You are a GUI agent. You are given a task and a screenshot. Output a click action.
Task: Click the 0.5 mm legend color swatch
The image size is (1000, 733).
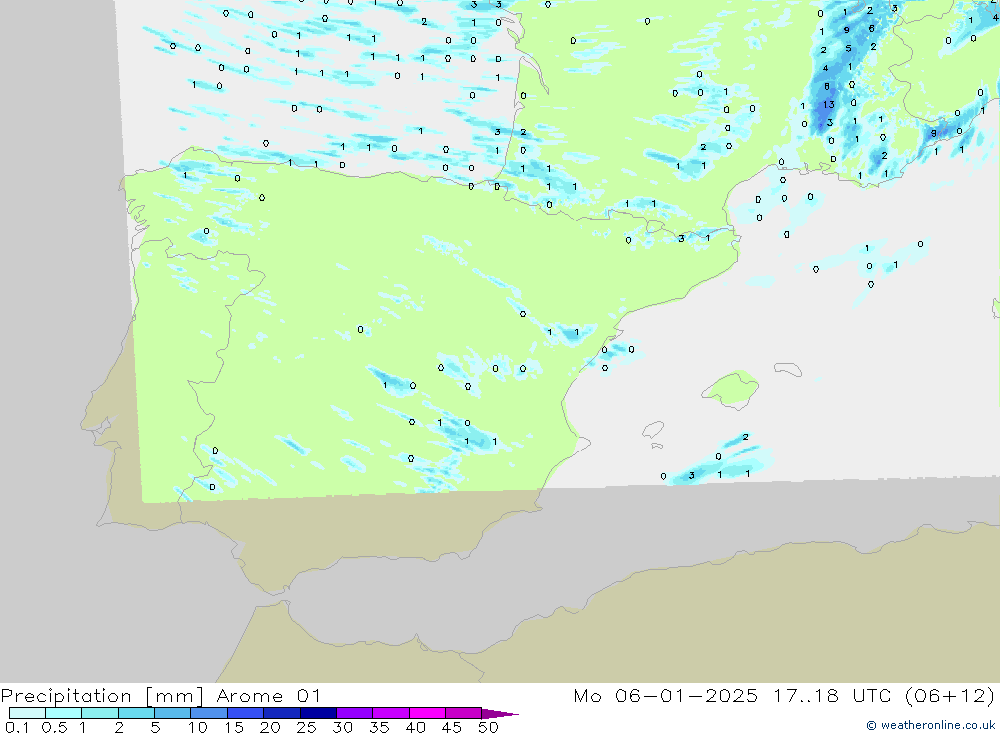64,713
